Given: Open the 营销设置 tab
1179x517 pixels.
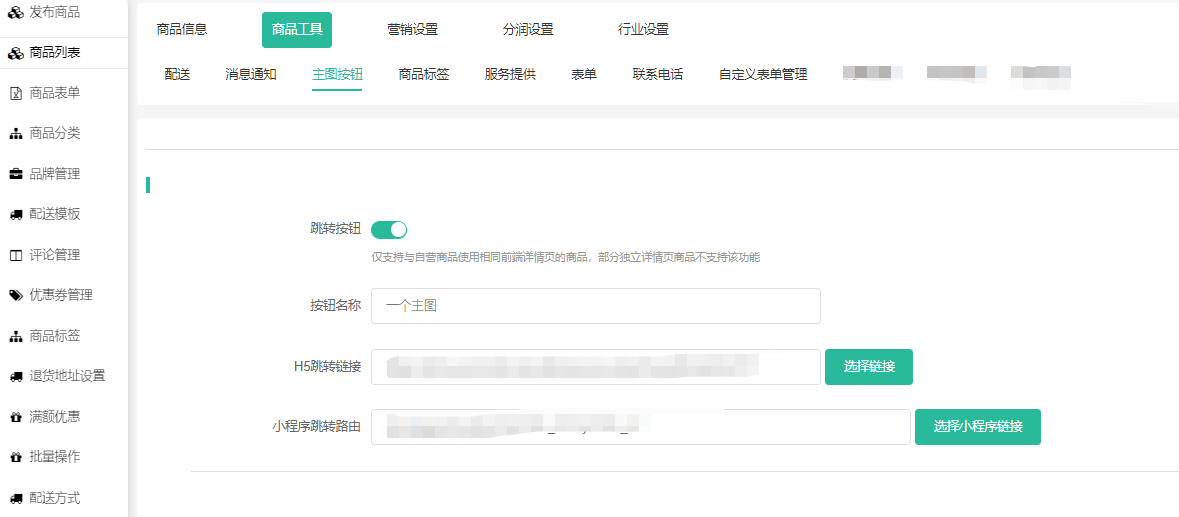Looking at the screenshot, I should pos(412,30).
